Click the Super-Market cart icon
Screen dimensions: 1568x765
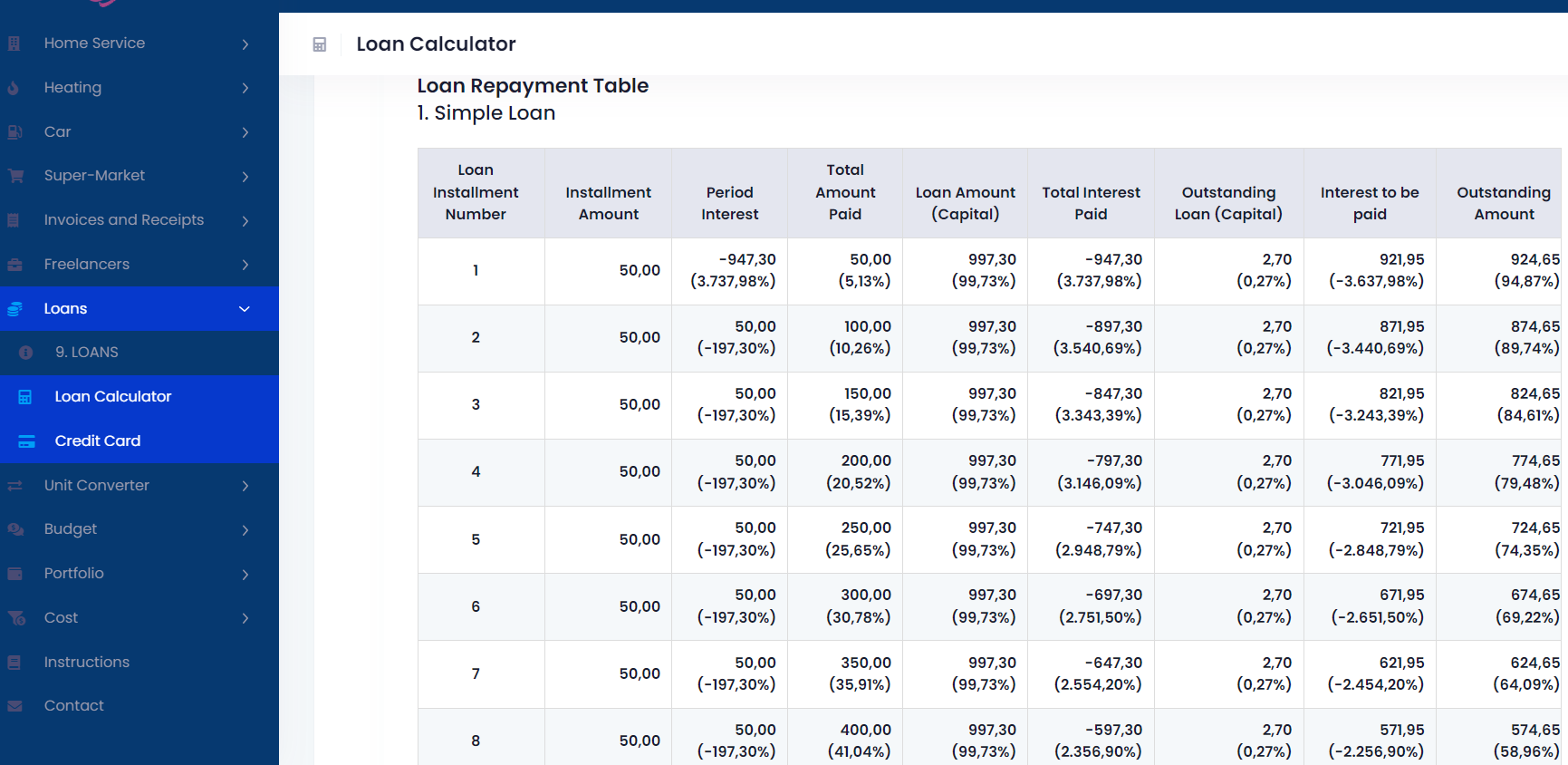15,176
